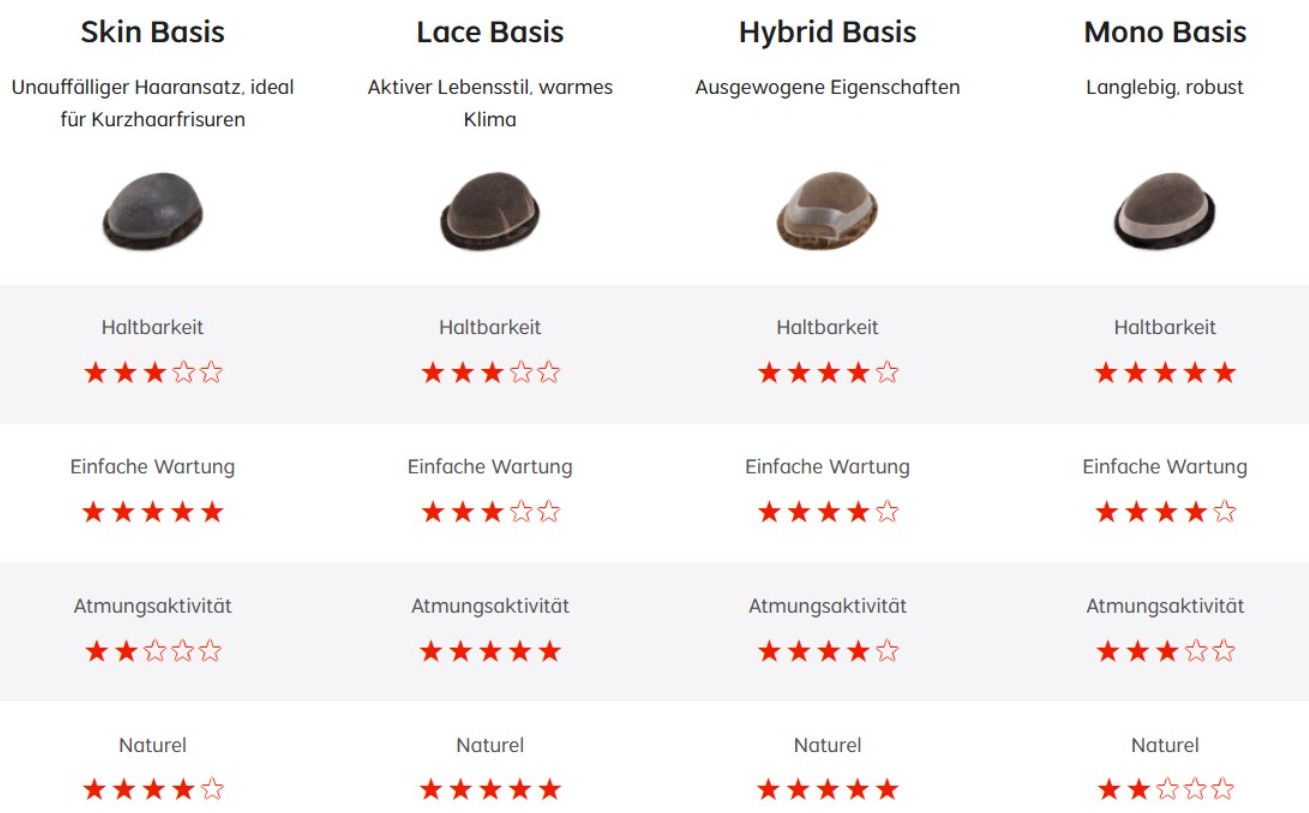Viewport: 1309px width, 813px height.
Task: Click Hybrid Basis Naturel star rating
Action: click(827, 790)
